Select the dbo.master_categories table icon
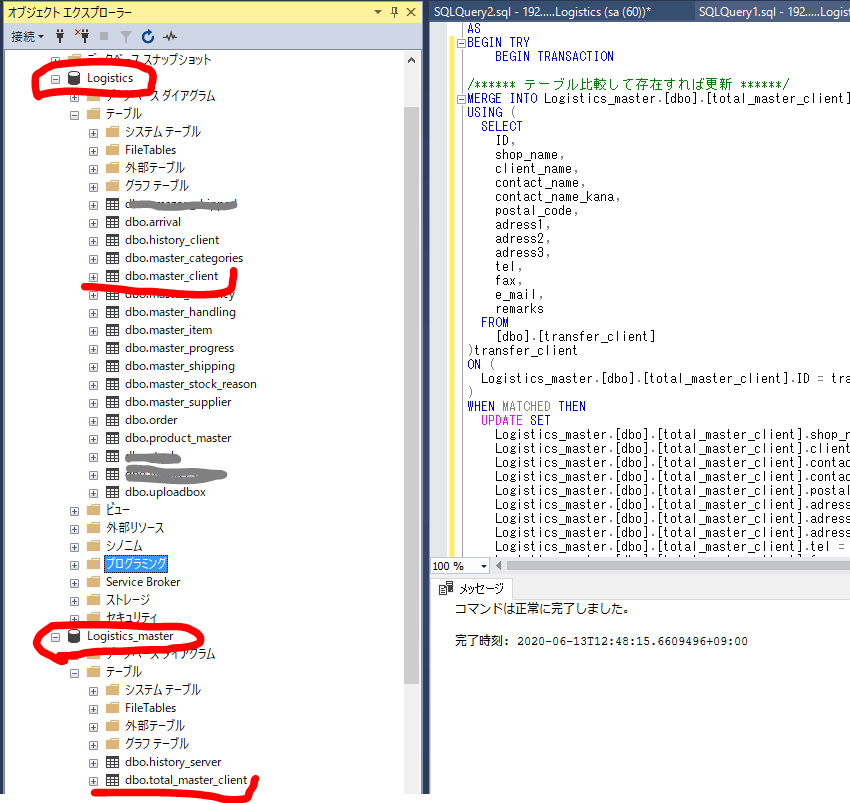 [x=112, y=258]
